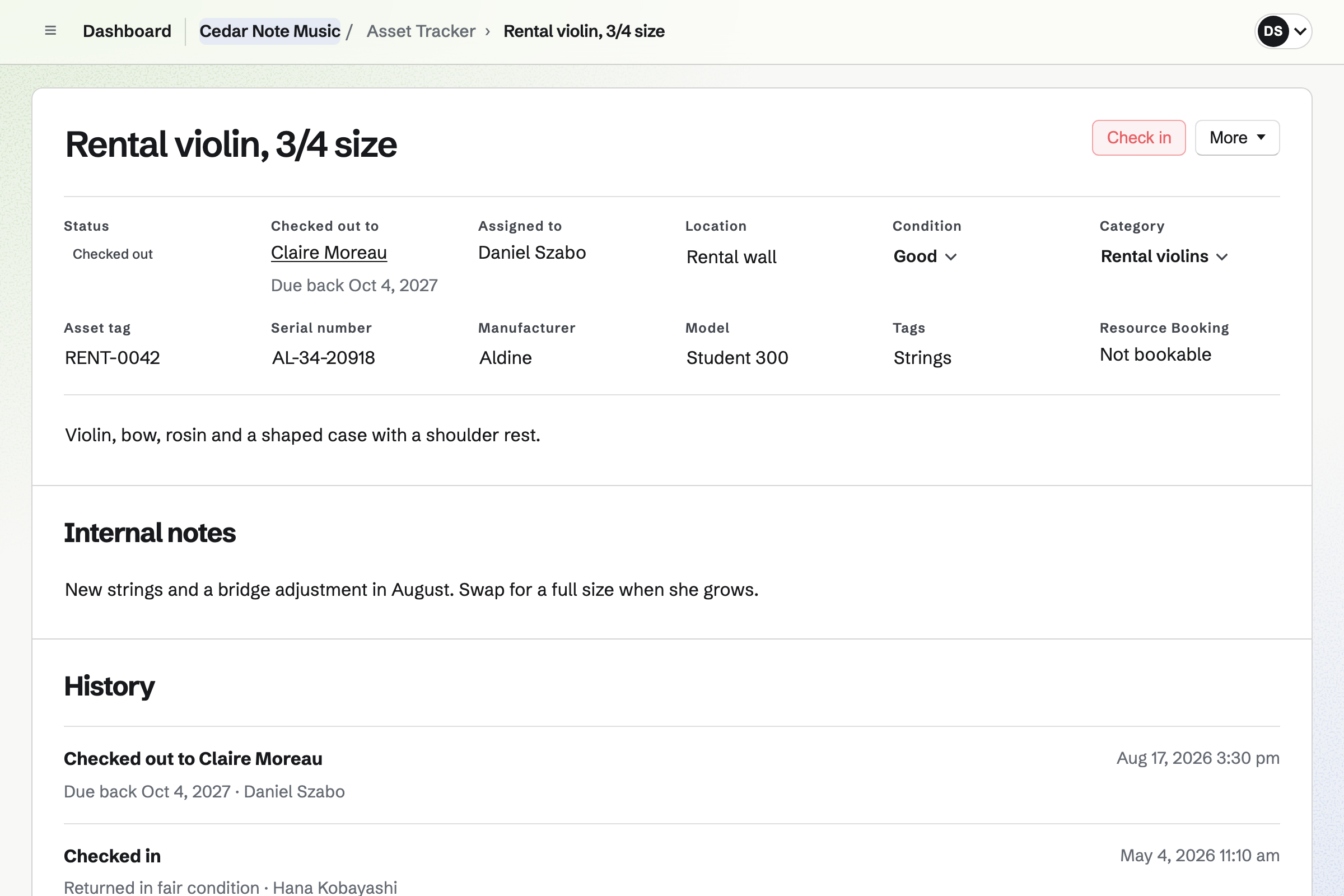The width and height of the screenshot is (1344, 896).
Task: Open the More dropdown
Action: [x=1237, y=138]
